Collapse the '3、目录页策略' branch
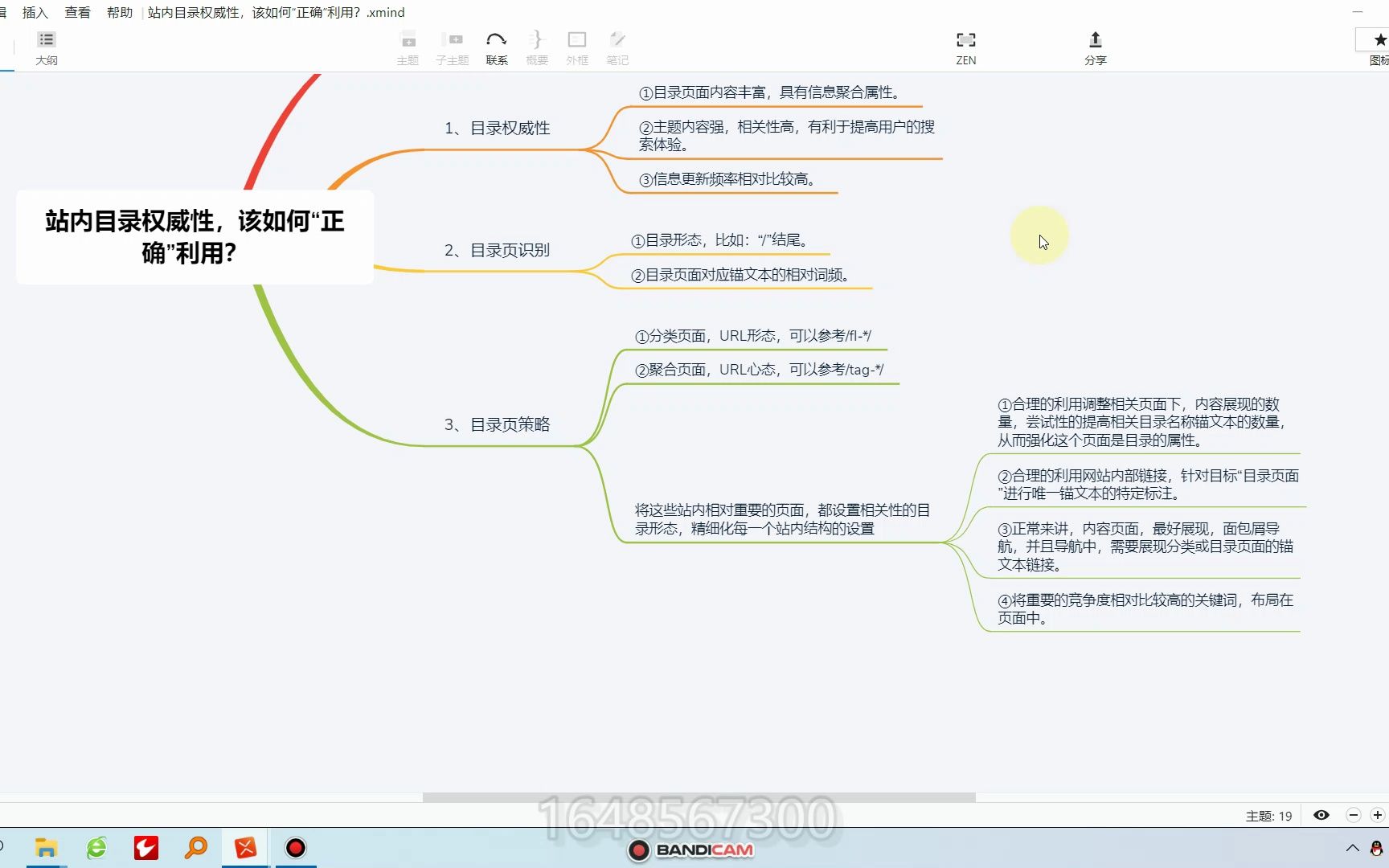Screen dimensions: 1389x868 [x=498, y=424]
